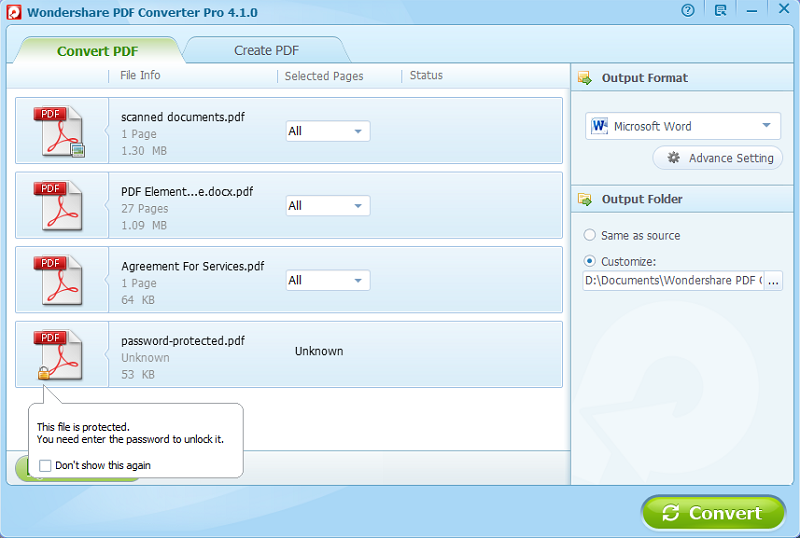Click the Wondershare app logo icon

(13, 12)
